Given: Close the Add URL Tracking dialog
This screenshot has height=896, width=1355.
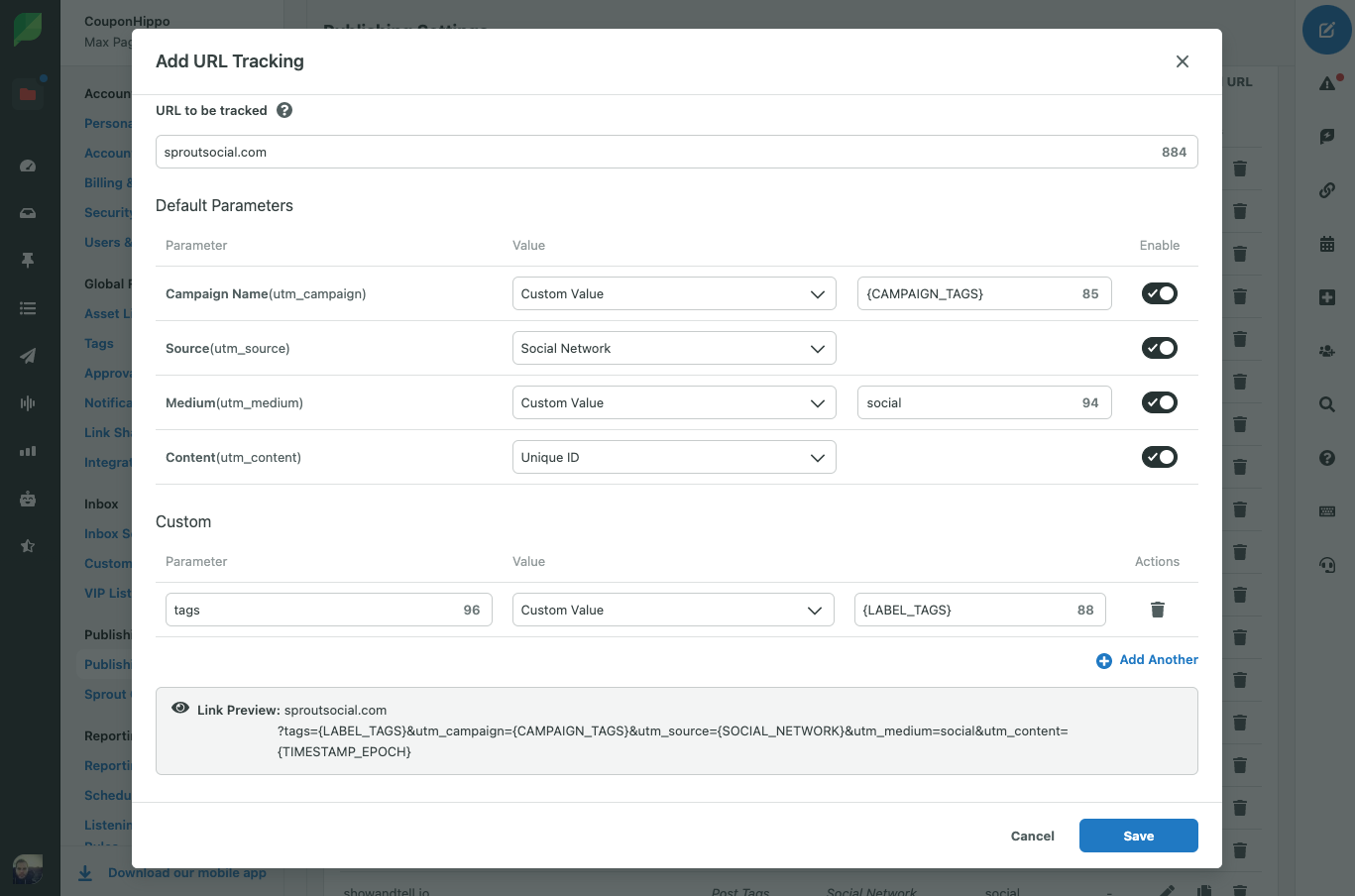Looking at the screenshot, I should 1182,61.
